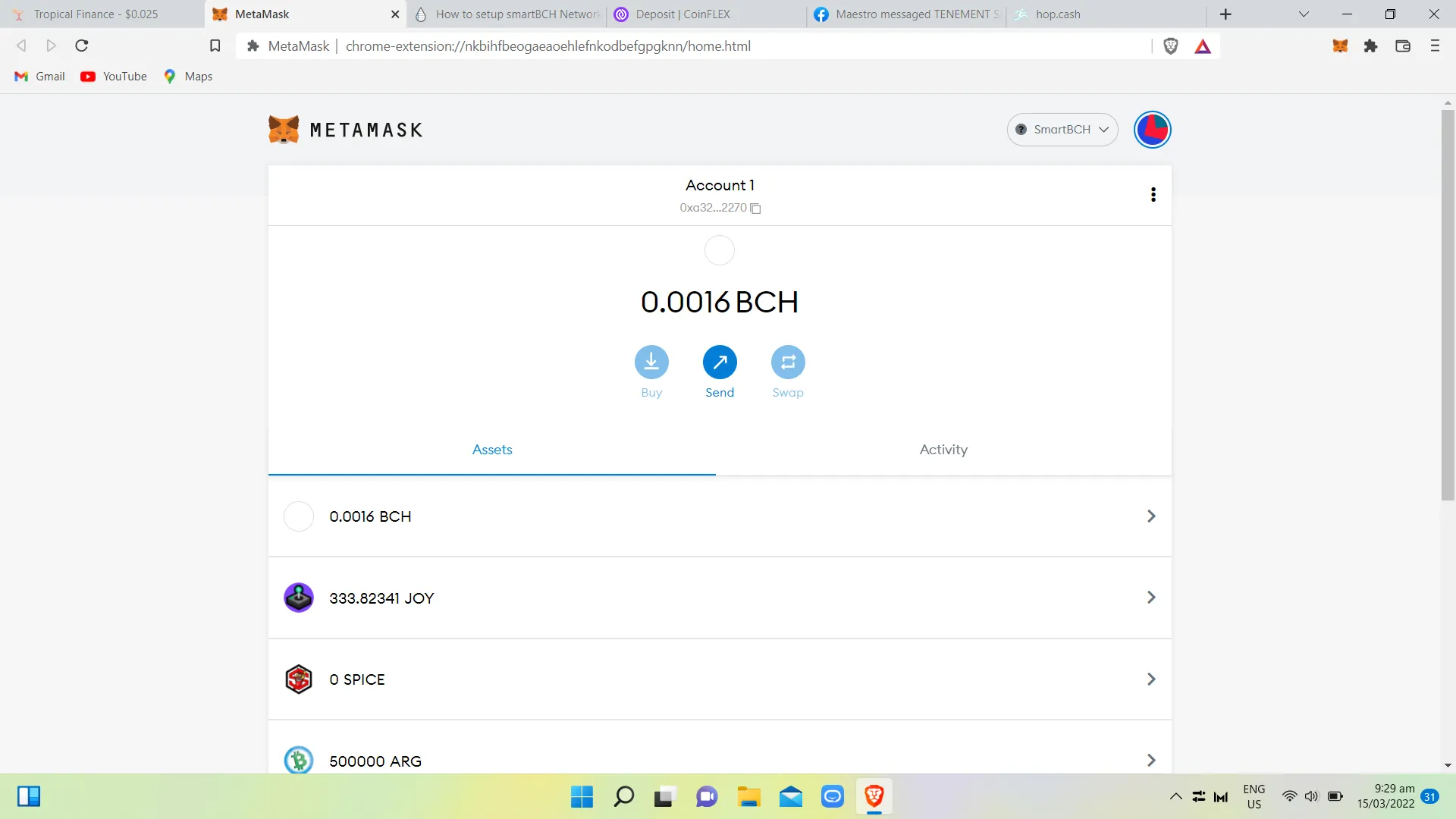Click the Brave Rewards triangle icon

(1203, 46)
